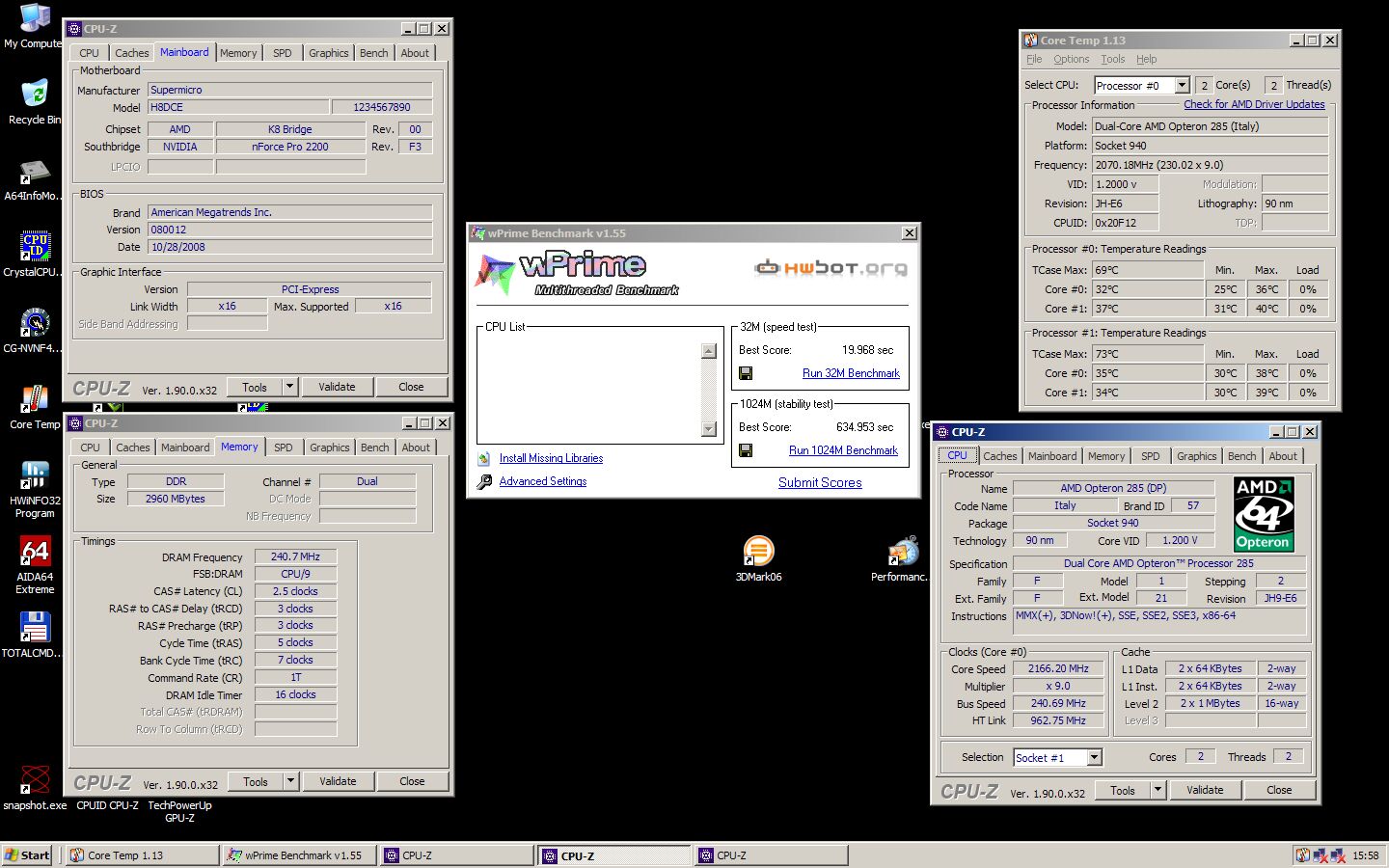Click the CPUID CPU-Z desktop label
1389x868 pixels.
tap(107, 806)
